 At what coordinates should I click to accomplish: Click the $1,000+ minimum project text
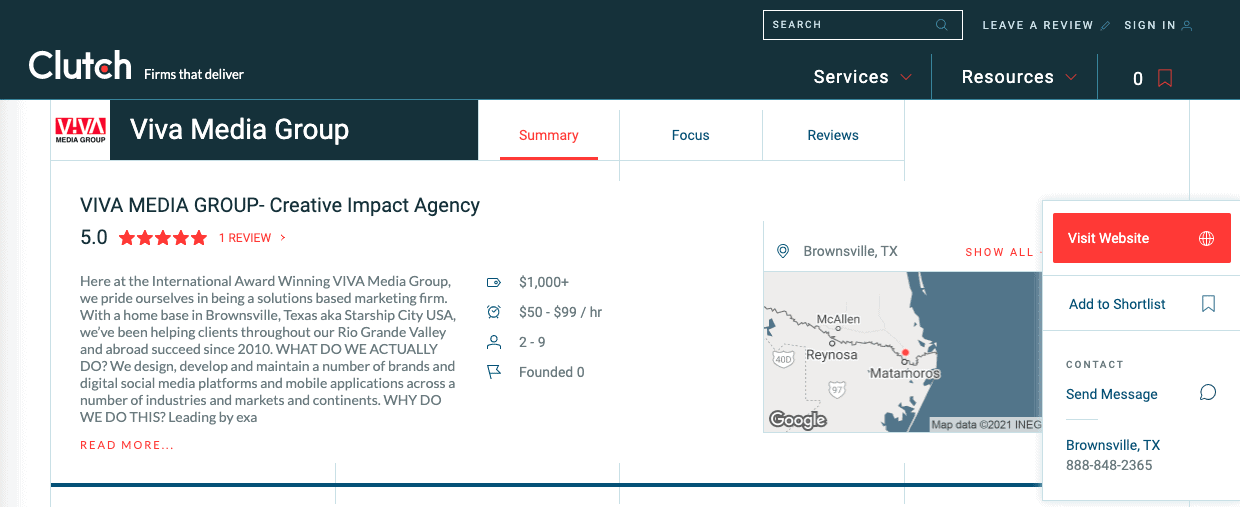point(544,282)
